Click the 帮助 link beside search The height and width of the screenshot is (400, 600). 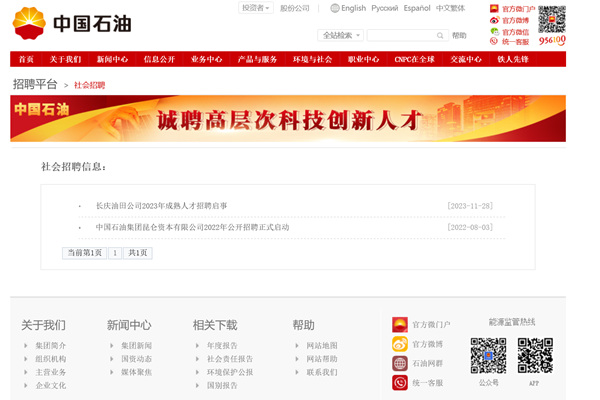click(x=459, y=36)
